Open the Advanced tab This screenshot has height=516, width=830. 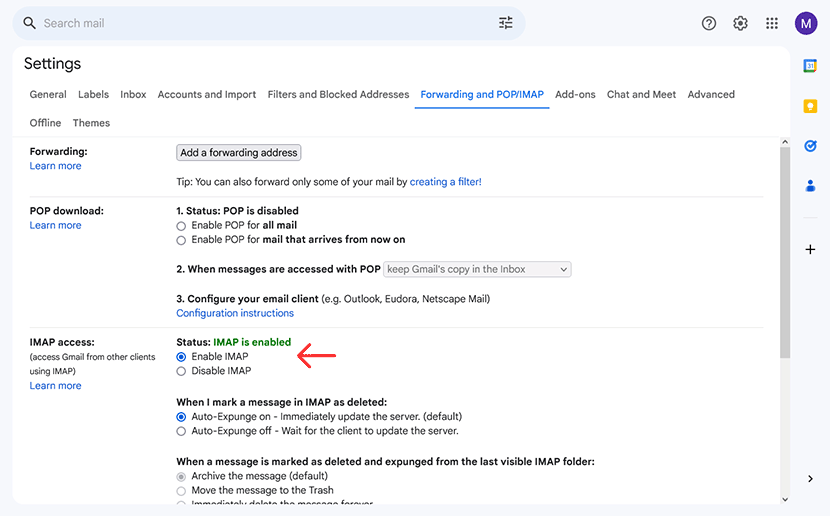click(711, 94)
